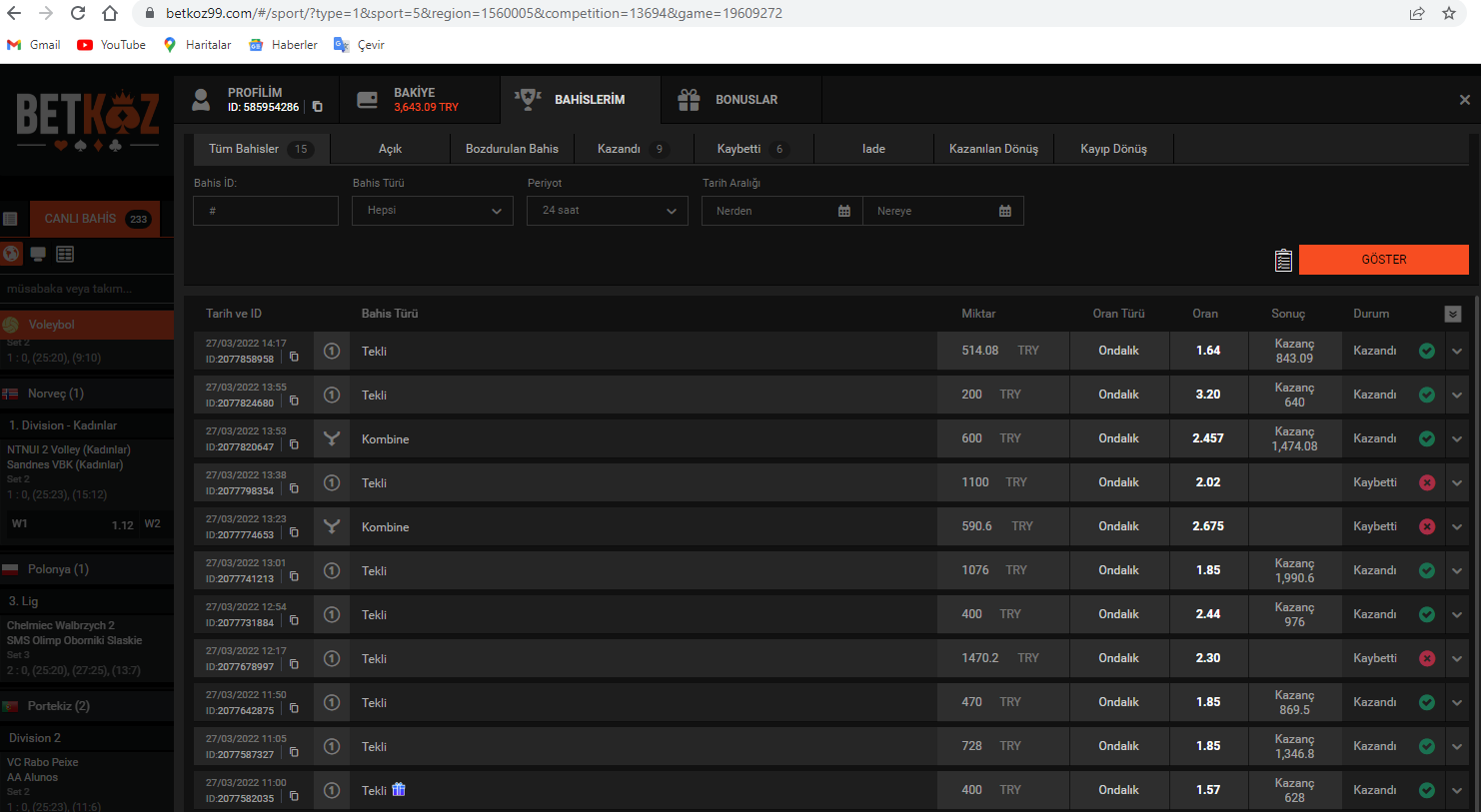This screenshot has width=1481, height=812.
Task: Open calendar icon in Nerden field
Action: coord(844,211)
